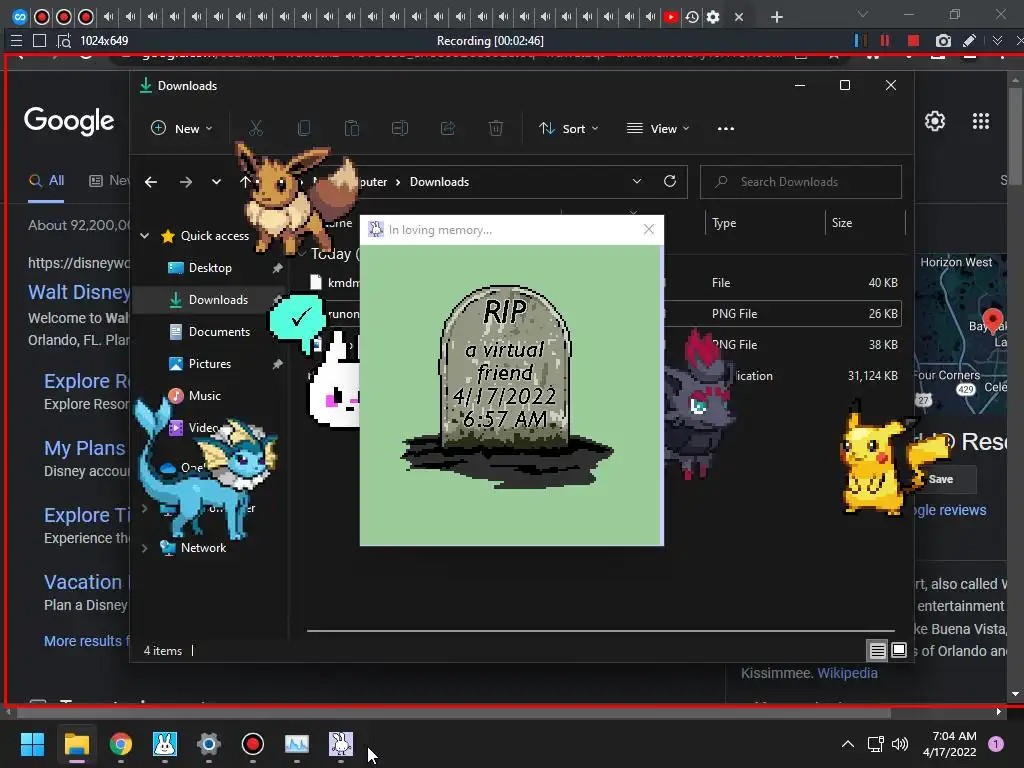The width and height of the screenshot is (1024, 768).
Task: Open the New item dropdown in Downloads
Action: pos(182,129)
